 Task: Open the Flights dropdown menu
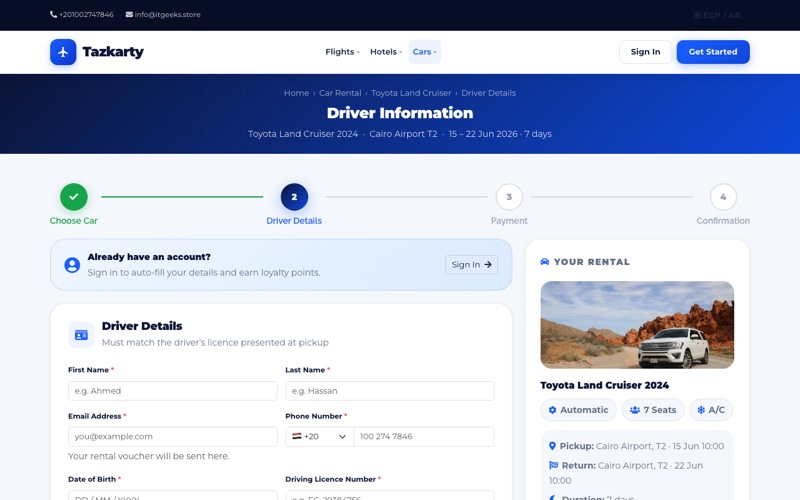(342, 52)
